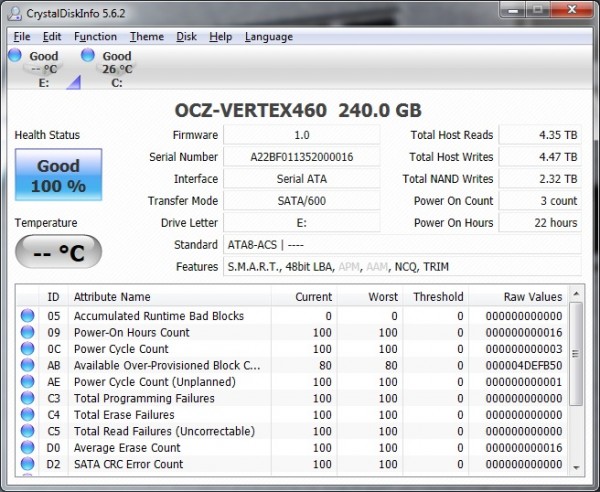Select the C: drive status orb

(x=88, y=55)
